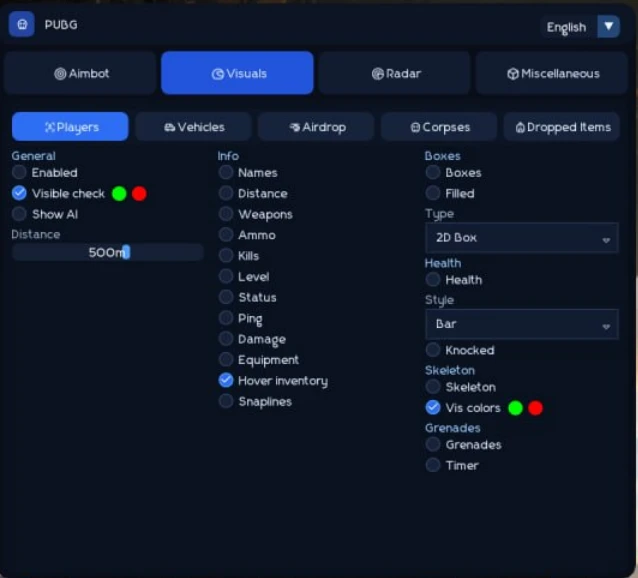Toggle the Distance checkbox under Info

(226, 193)
